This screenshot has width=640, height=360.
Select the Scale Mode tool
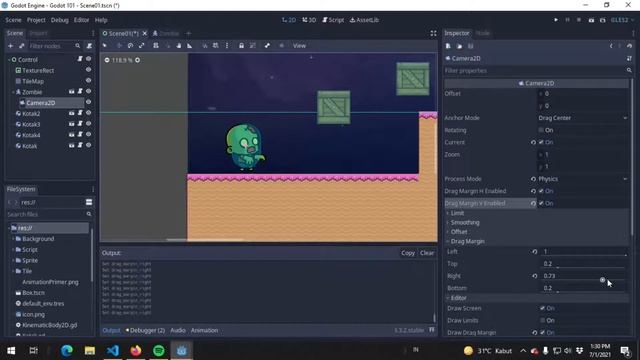click(x=142, y=46)
